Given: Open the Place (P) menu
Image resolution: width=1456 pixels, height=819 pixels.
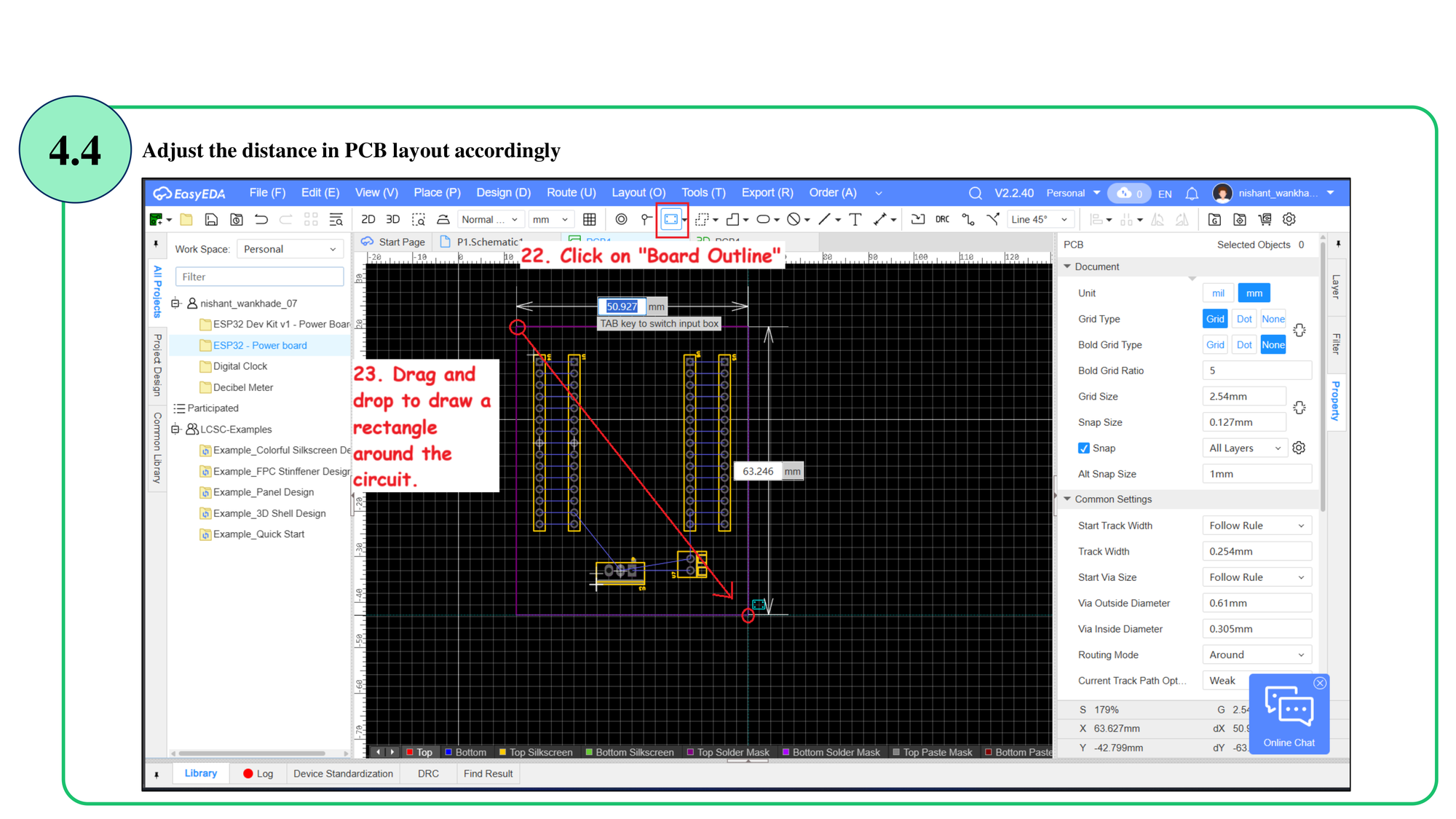Looking at the screenshot, I should pos(437,193).
